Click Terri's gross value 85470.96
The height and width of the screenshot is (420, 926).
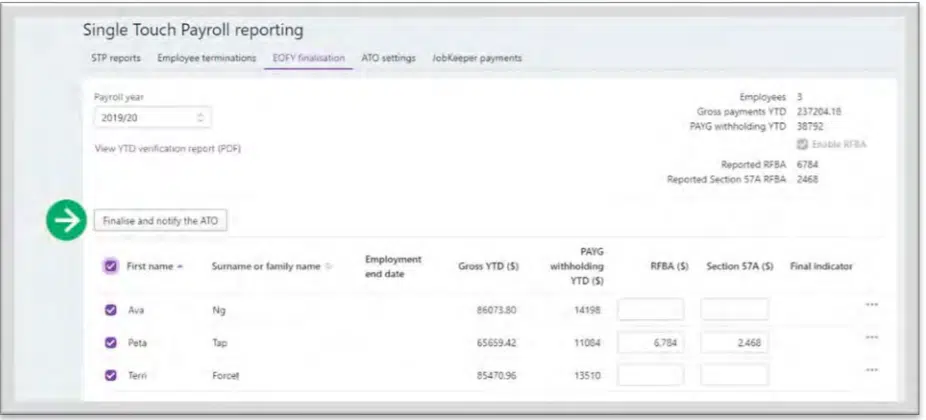(497, 375)
